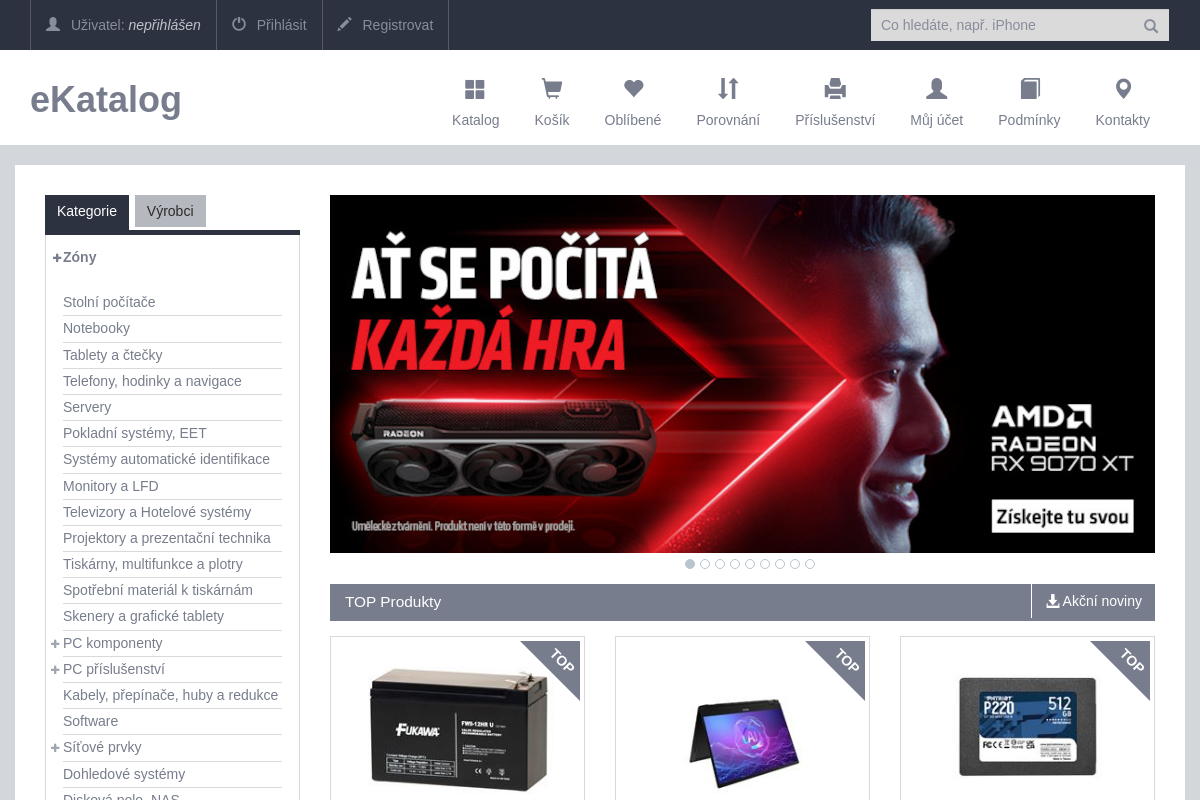The width and height of the screenshot is (1200, 800).
Task: Select the Kategorie tab
Action: point(87,211)
